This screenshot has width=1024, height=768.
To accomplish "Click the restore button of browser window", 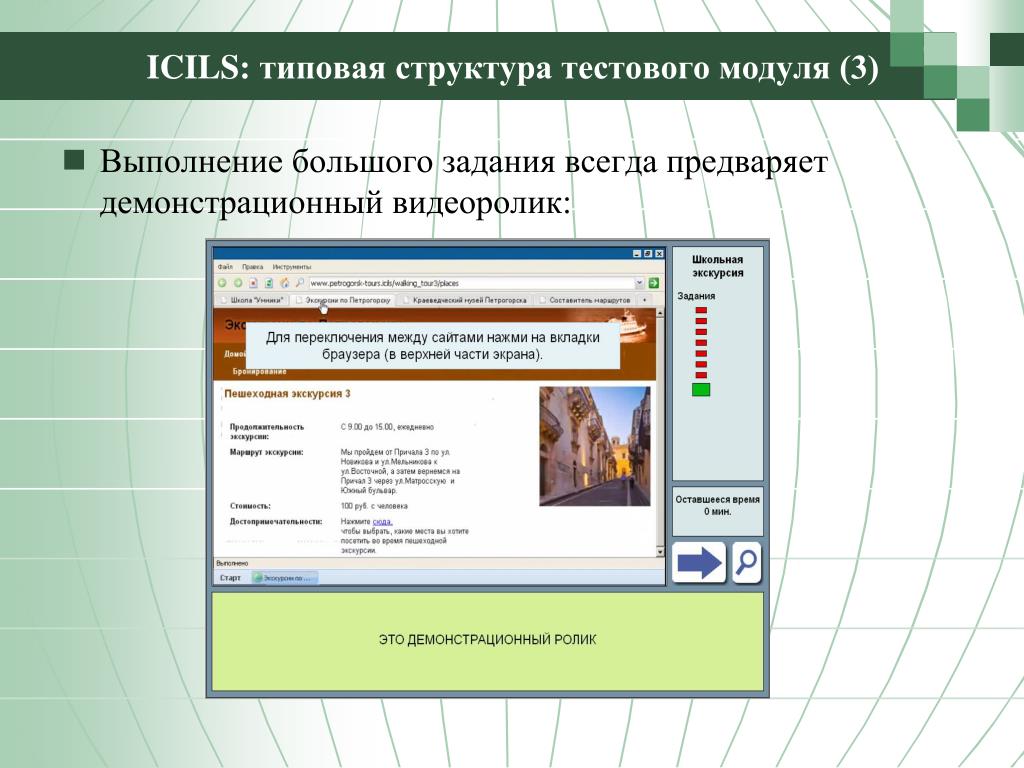I will (x=648, y=253).
